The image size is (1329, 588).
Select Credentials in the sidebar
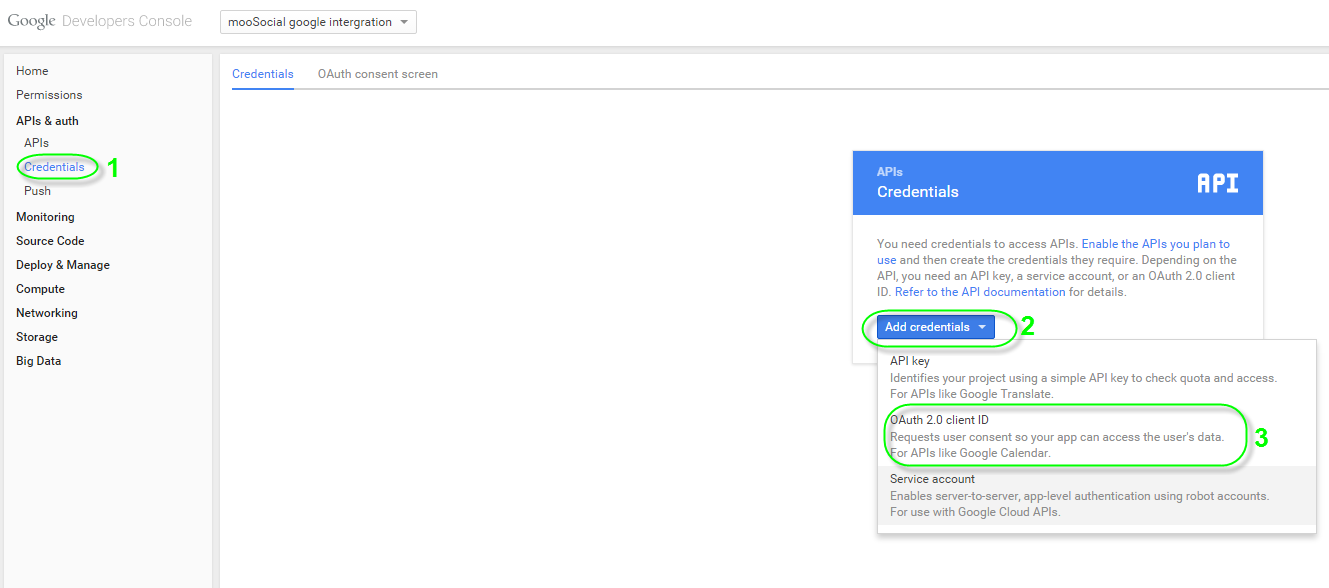[54, 167]
